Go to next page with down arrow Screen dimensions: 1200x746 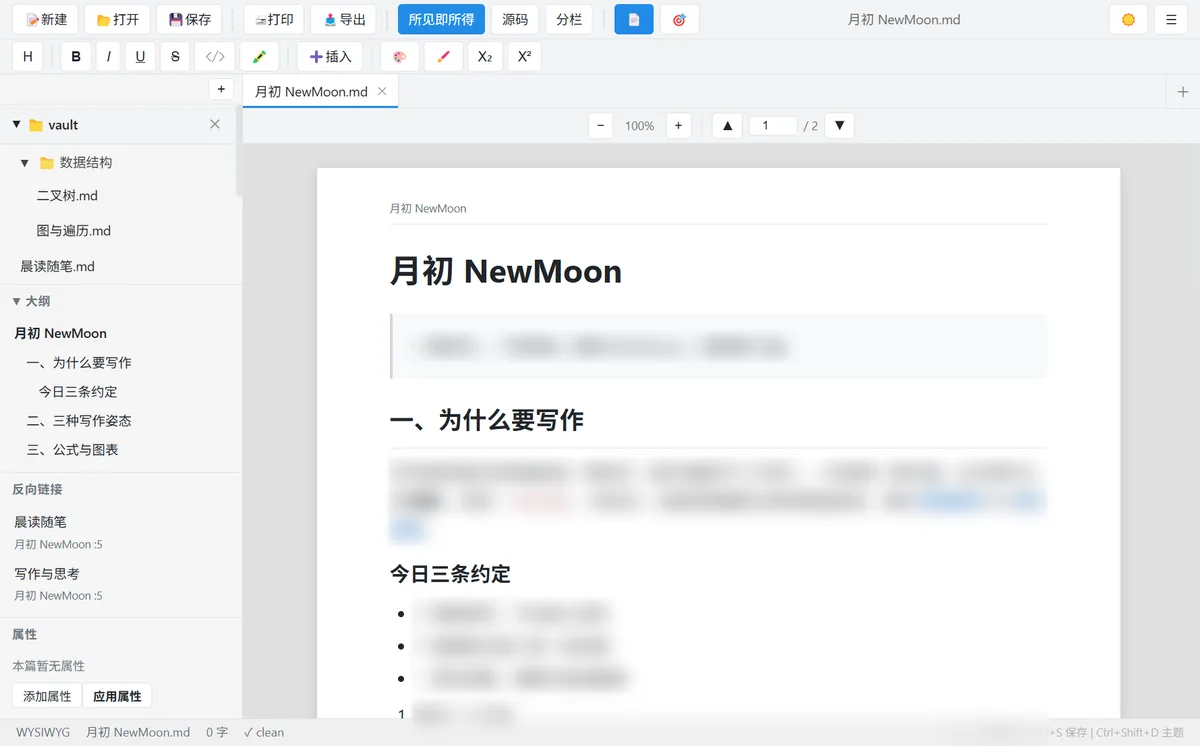[x=839, y=125]
